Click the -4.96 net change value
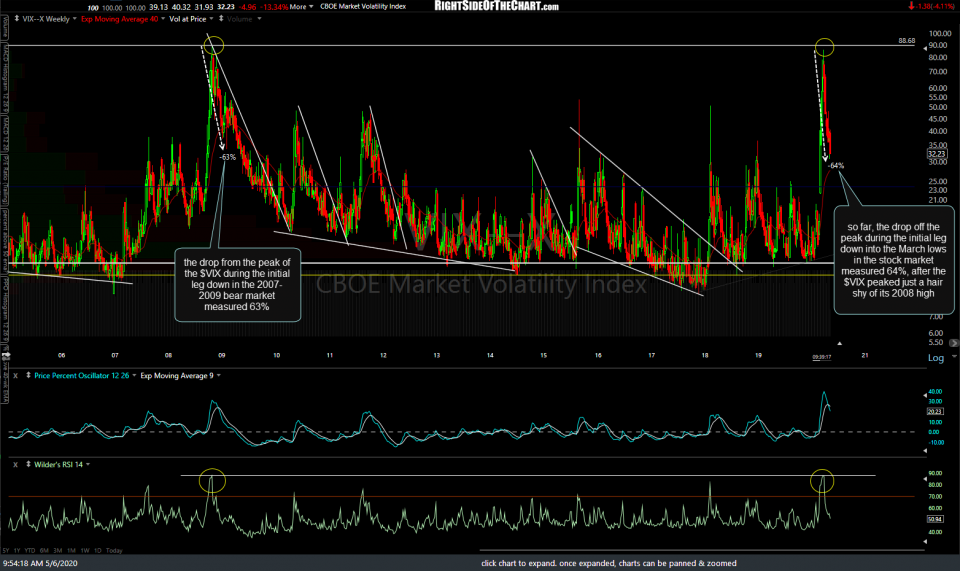 click(x=247, y=7)
